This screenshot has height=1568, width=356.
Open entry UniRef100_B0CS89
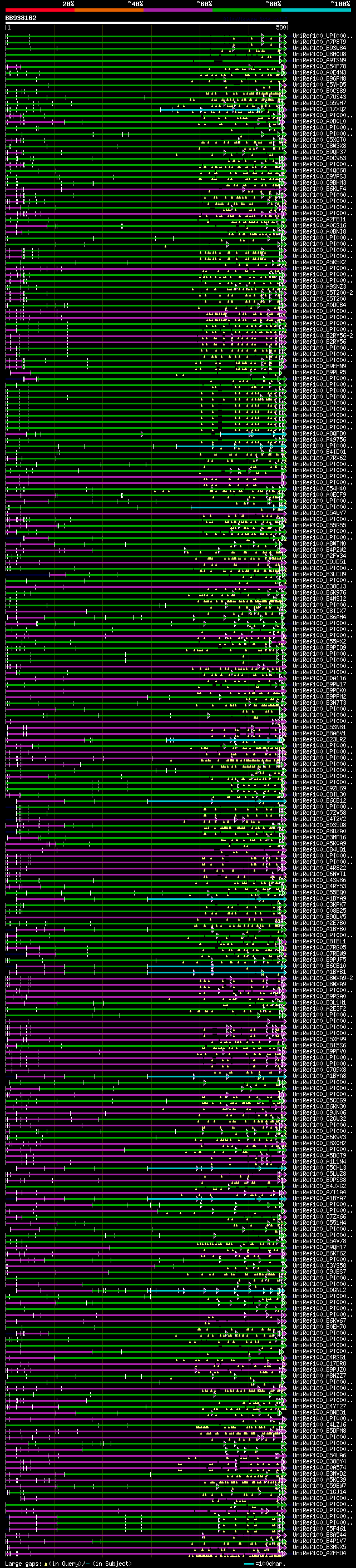[x=319, y=91]
